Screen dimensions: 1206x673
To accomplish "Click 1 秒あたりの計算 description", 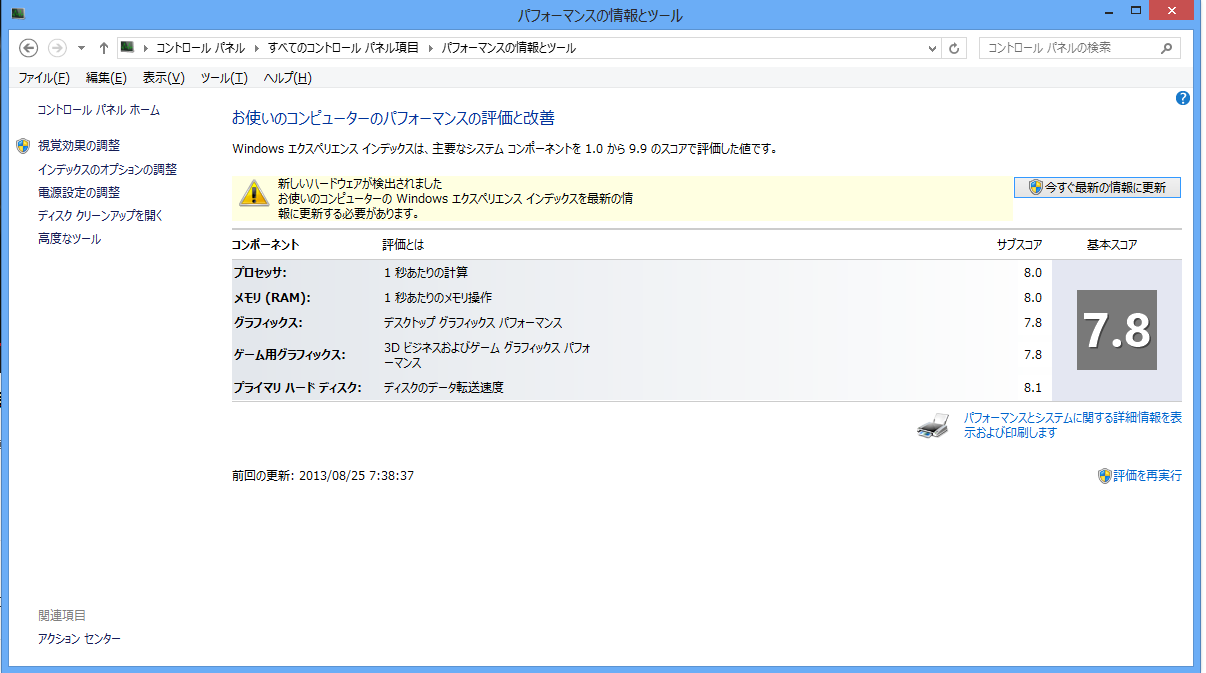I will point(426,272).
